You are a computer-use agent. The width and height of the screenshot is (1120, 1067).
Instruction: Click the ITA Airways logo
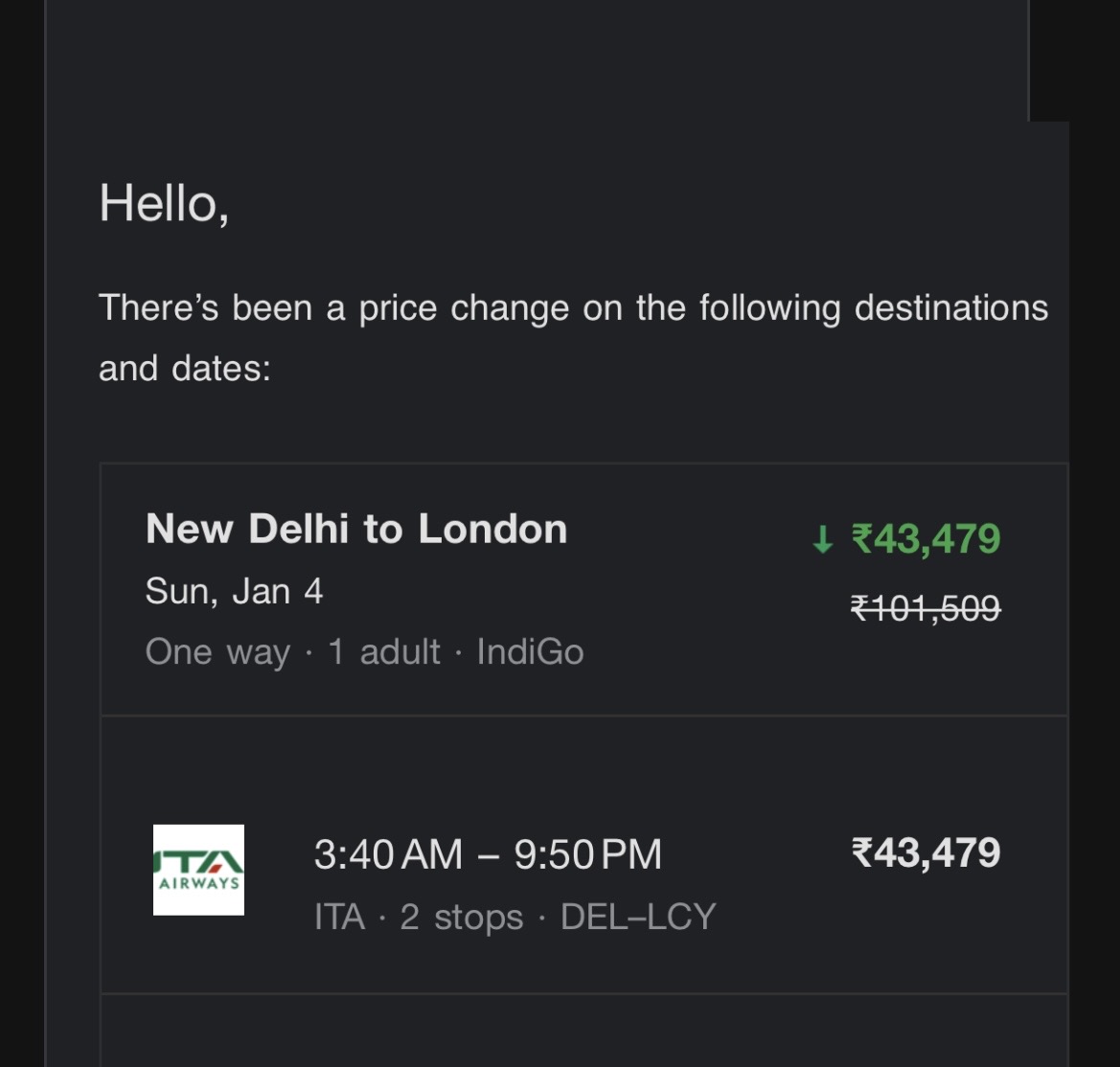(x=198, y=870)
